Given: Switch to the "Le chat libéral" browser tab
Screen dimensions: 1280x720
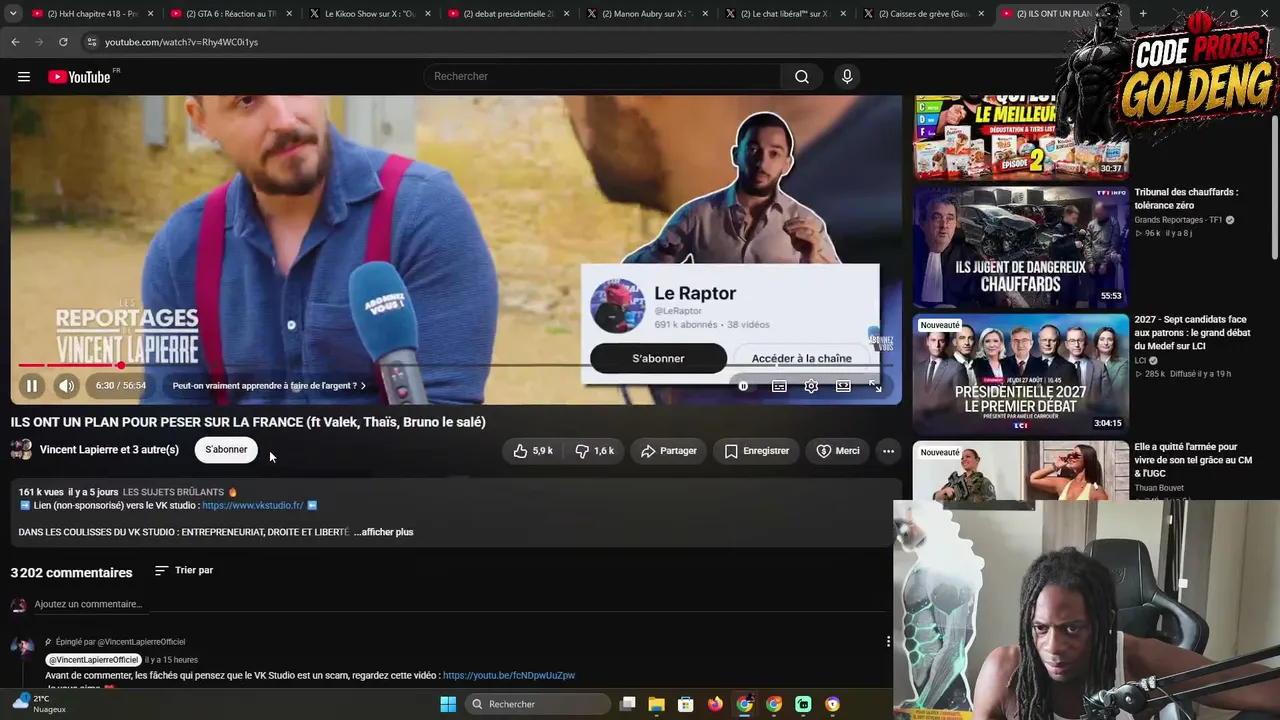Looking at the screenshot, I should click(x=785, y=14).
